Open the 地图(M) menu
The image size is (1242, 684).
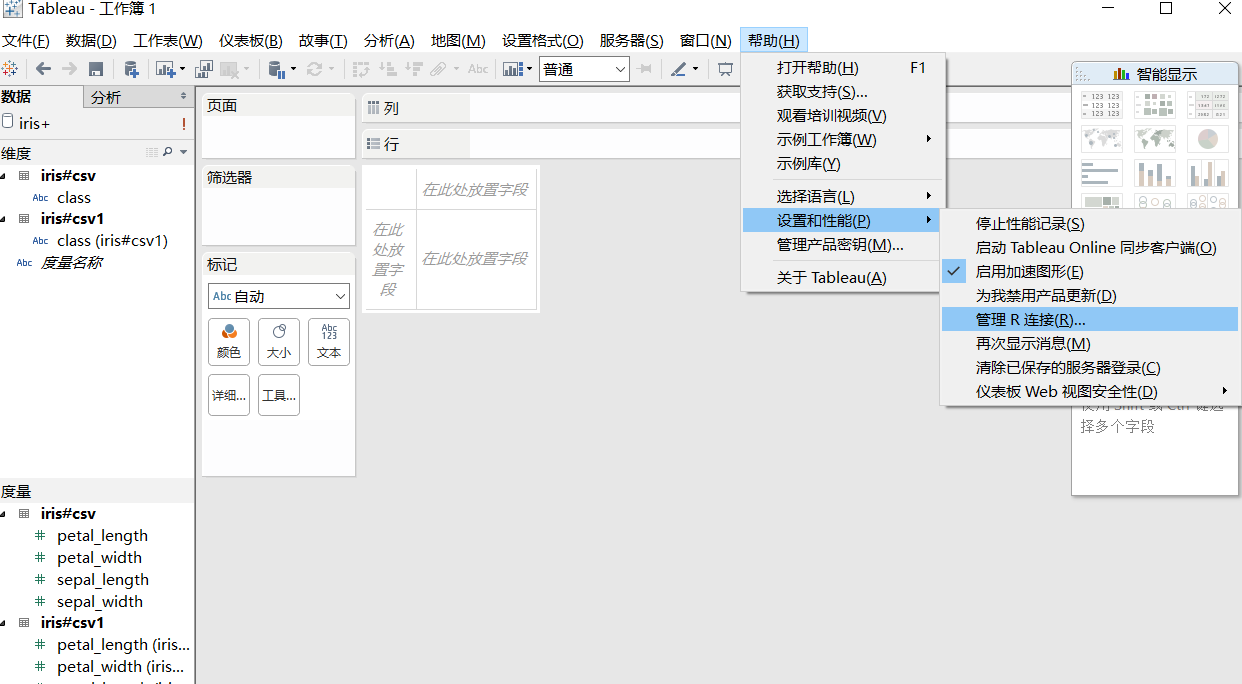point(458,41)
